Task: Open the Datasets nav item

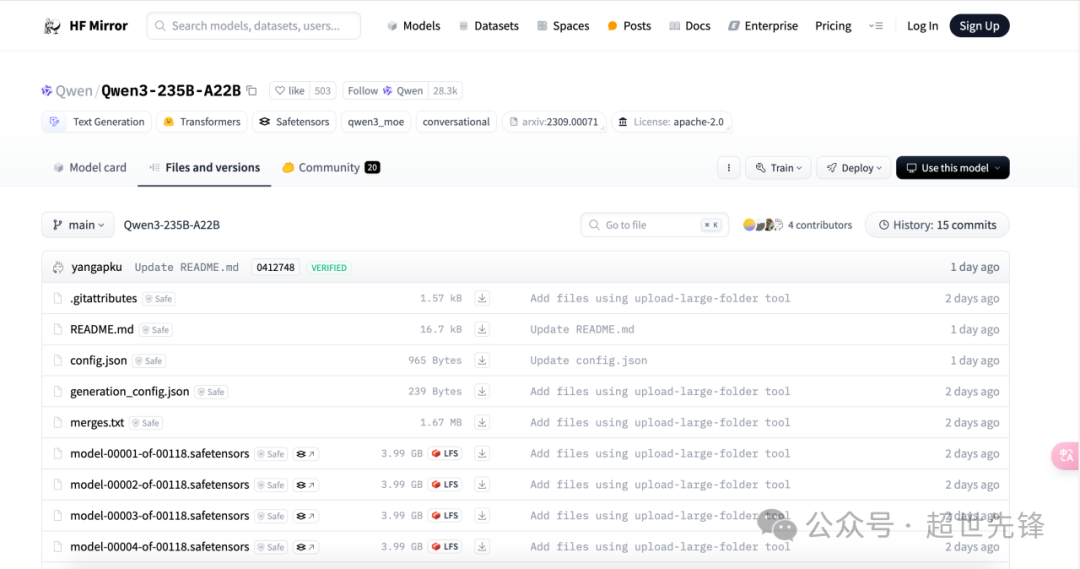Action: [x=488, y=25]
